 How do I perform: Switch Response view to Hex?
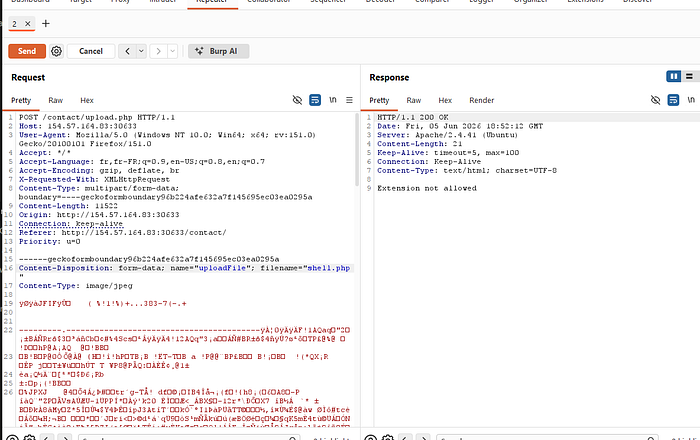pos(445,100)
